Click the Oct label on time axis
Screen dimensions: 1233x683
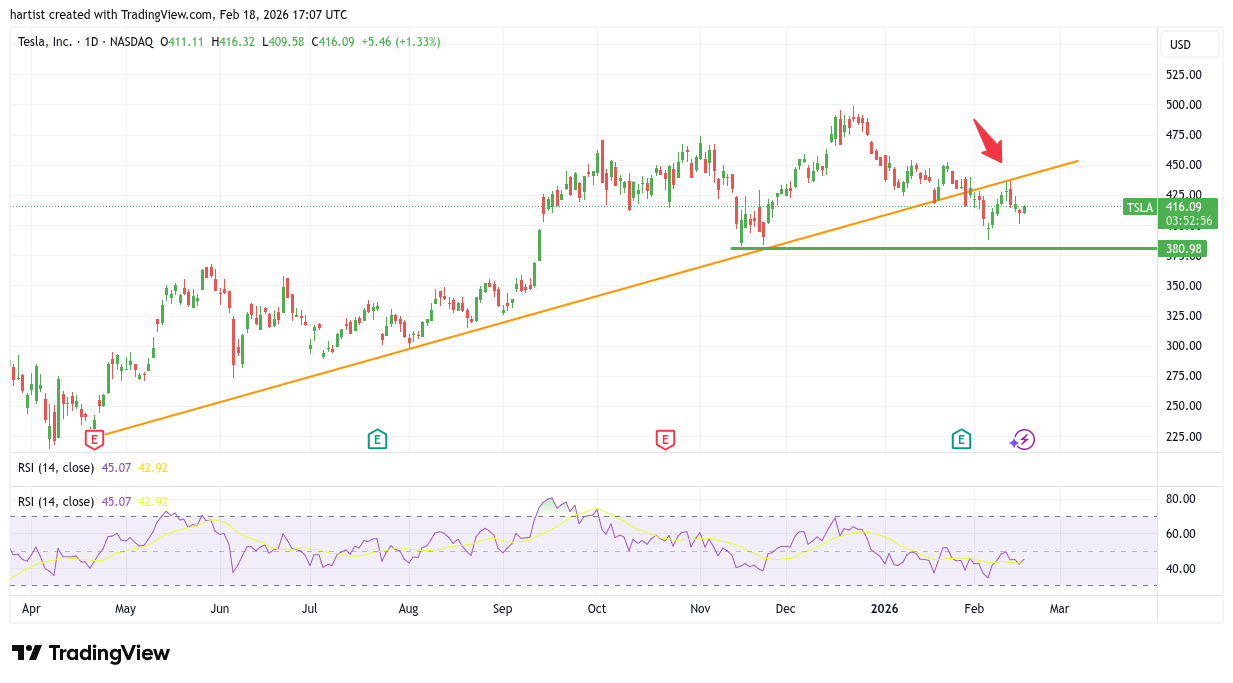point(597,608)
